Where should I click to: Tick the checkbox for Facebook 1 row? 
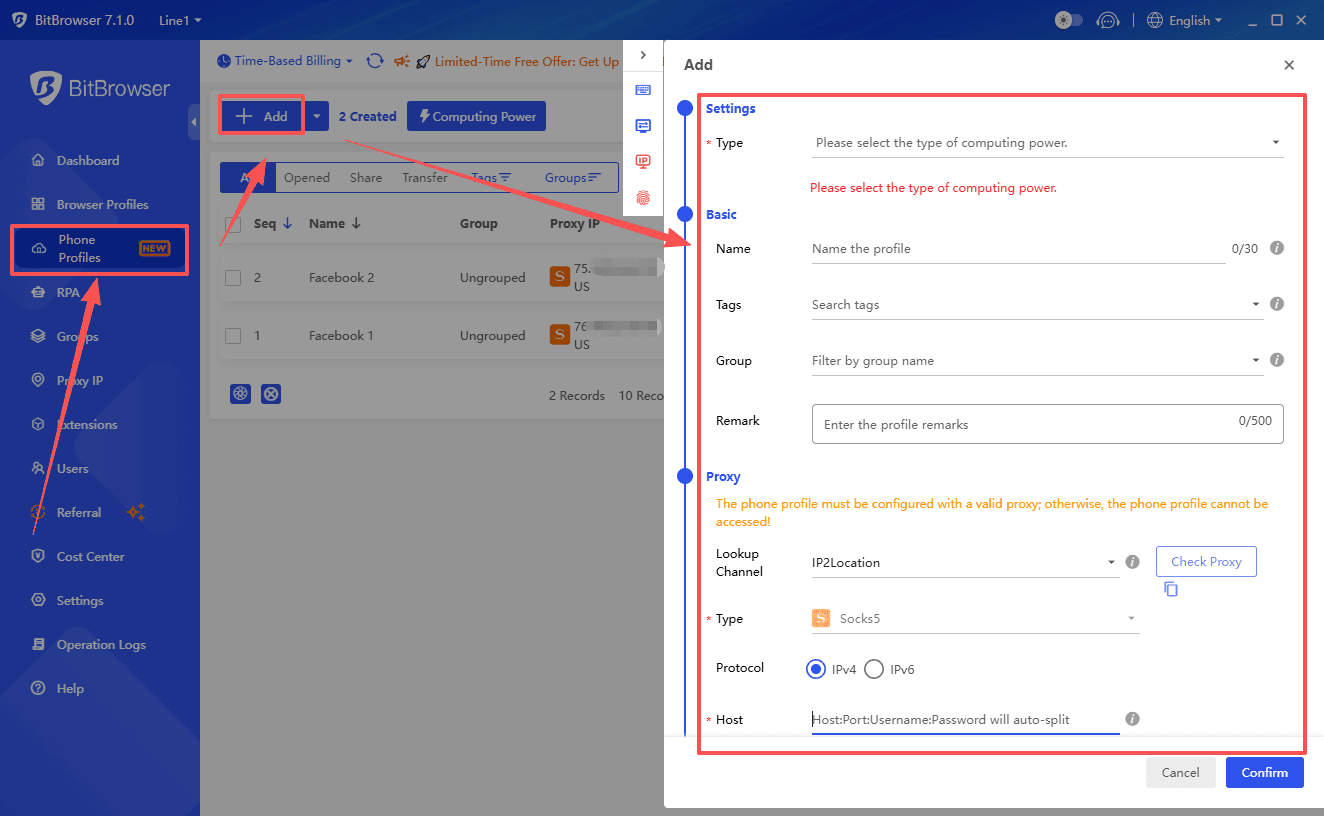[x=233, y=336]
